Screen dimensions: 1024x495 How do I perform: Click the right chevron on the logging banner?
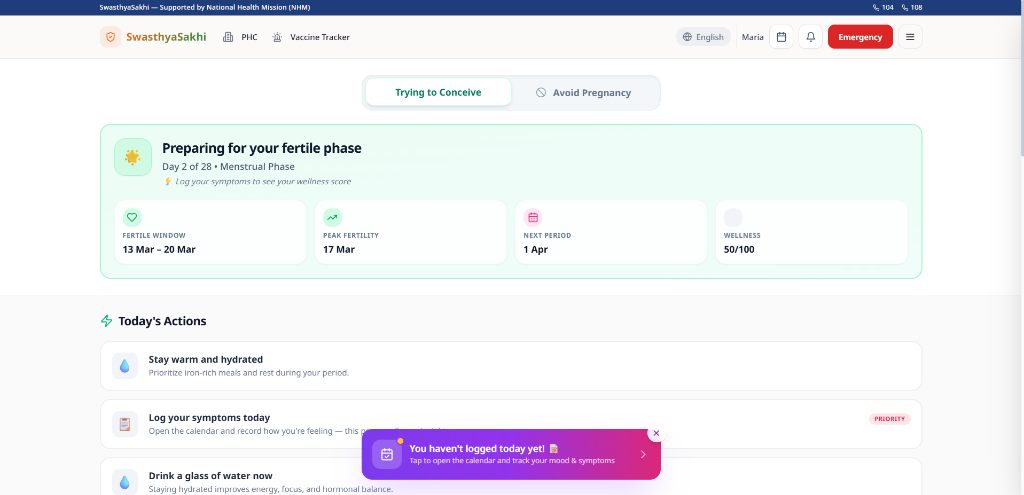(643, 455)
